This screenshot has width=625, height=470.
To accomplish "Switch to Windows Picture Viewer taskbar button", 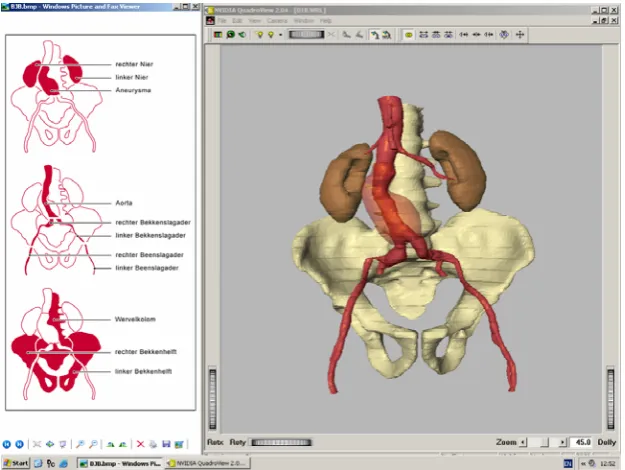I will (119, 463).
